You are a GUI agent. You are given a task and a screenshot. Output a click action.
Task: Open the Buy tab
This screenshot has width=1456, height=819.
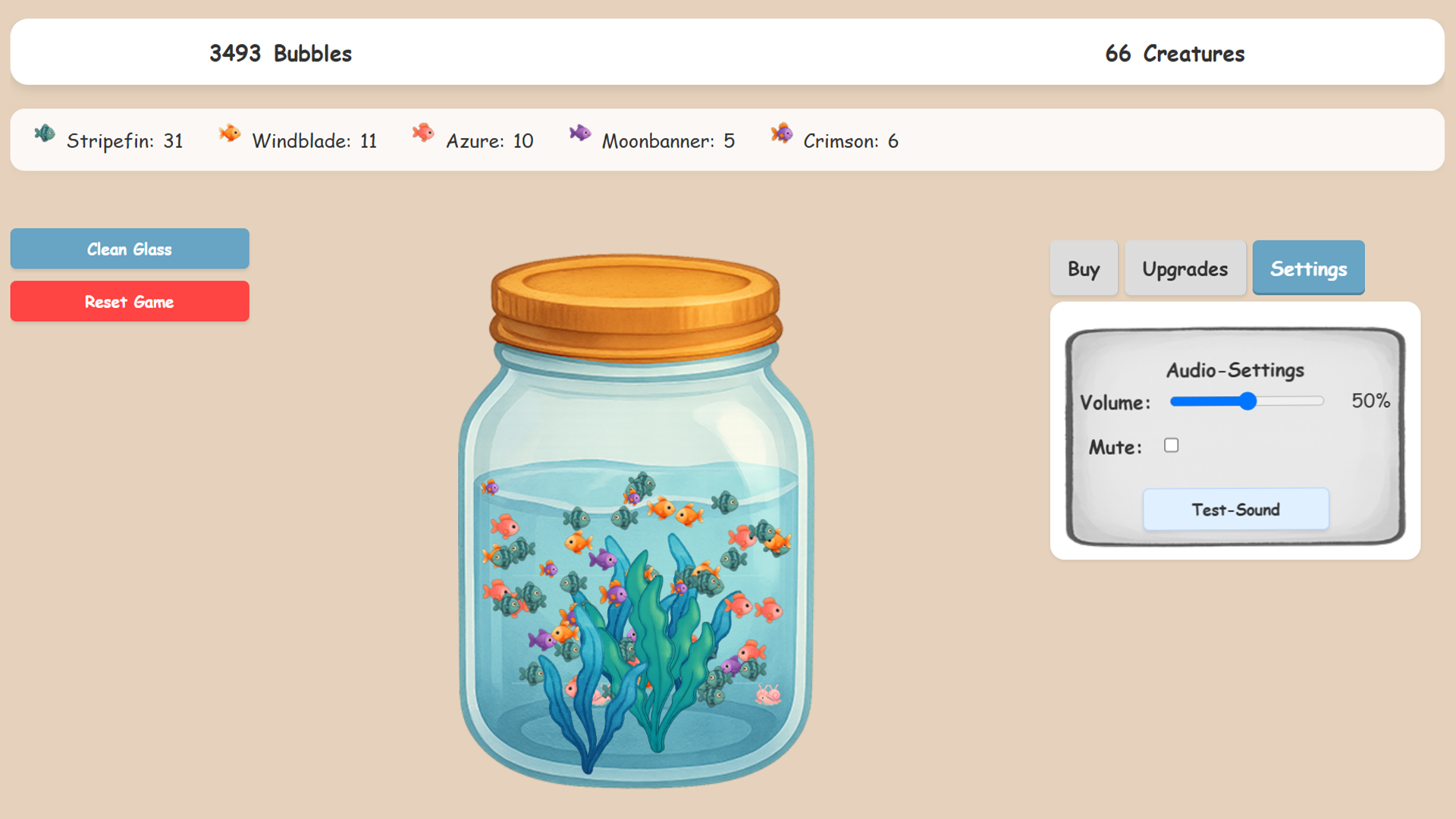pos(1083,268)
